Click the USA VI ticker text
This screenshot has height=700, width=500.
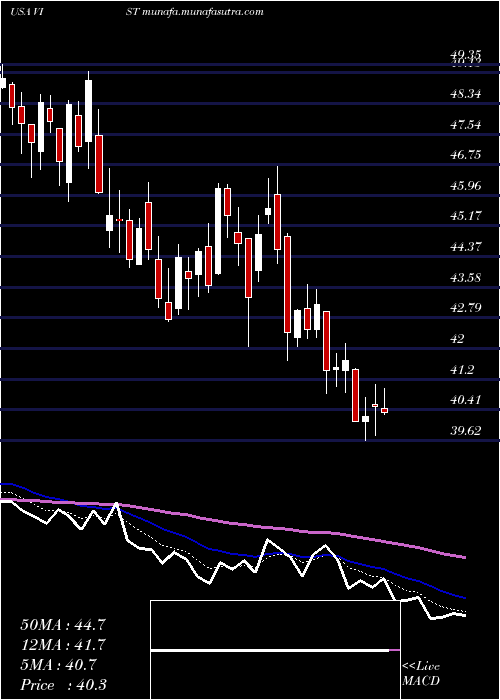pyautogui.click(x=28, y=12)
